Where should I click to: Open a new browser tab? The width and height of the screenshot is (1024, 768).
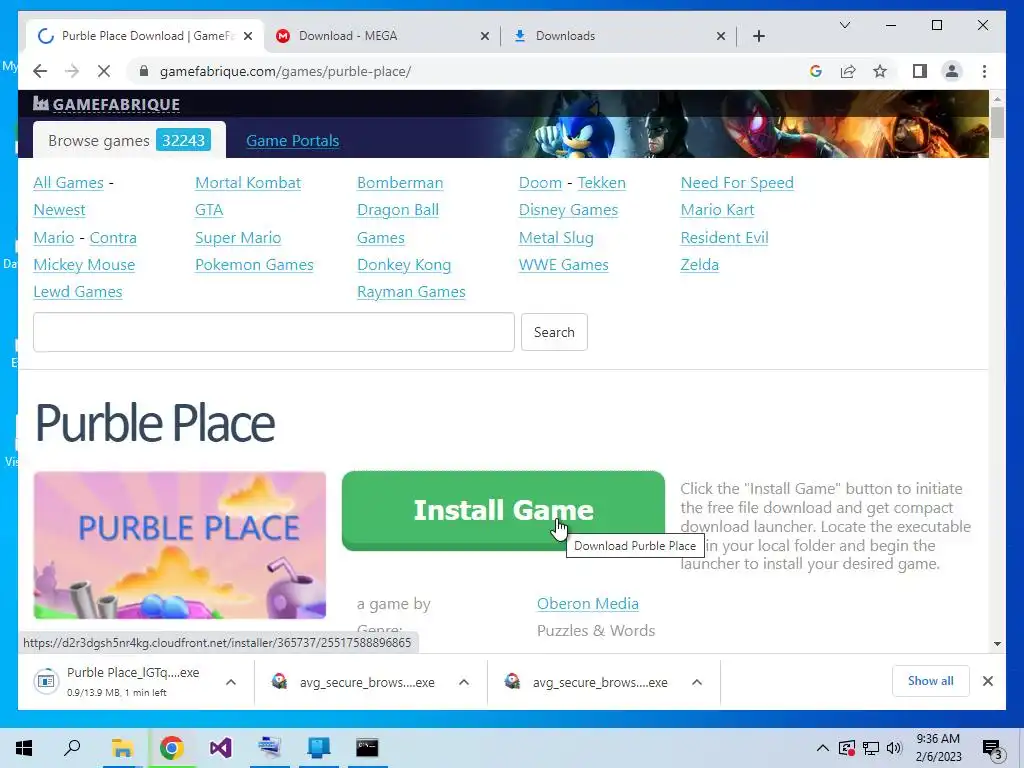tap(758, 36)
